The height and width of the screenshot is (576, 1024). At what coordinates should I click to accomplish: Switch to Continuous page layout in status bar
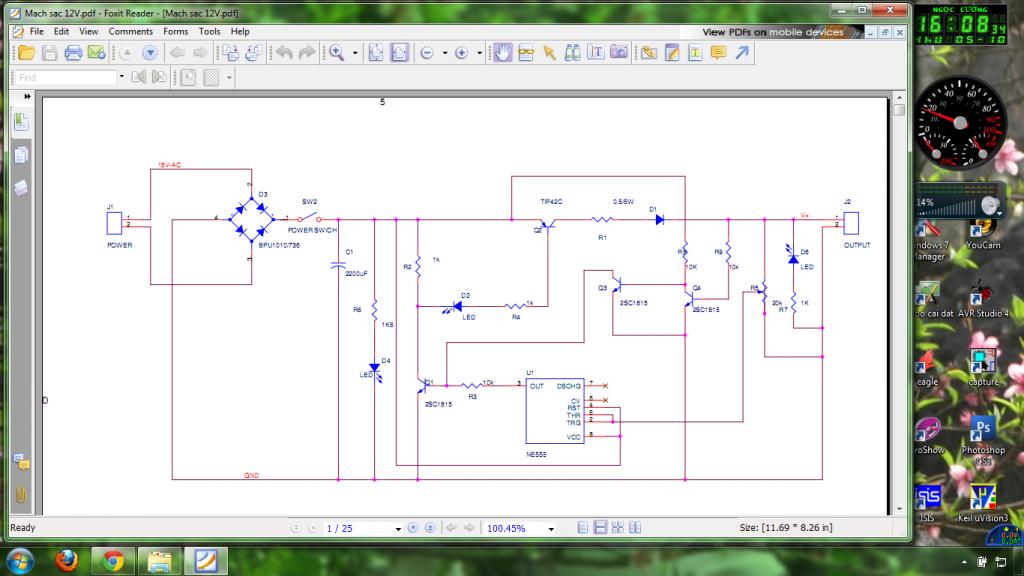pos(600,527)
